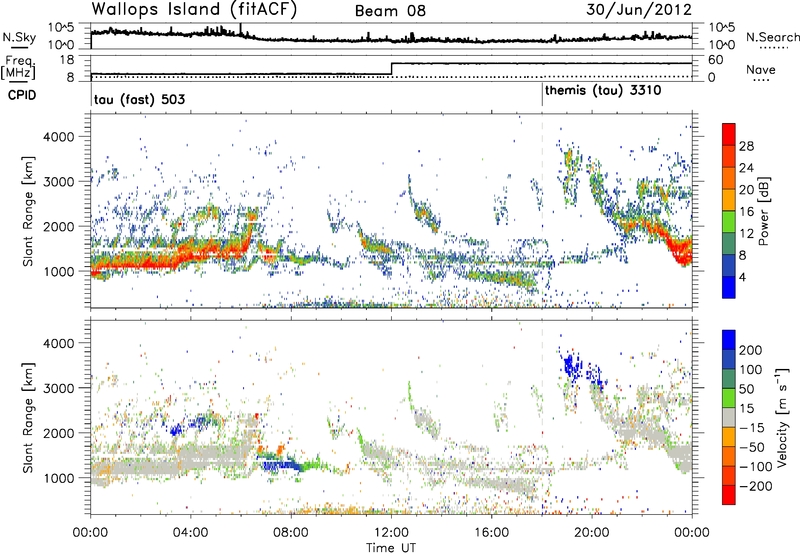
Task: Select the 'Freq. [MHz]' axis label
Action: point(18,67)
